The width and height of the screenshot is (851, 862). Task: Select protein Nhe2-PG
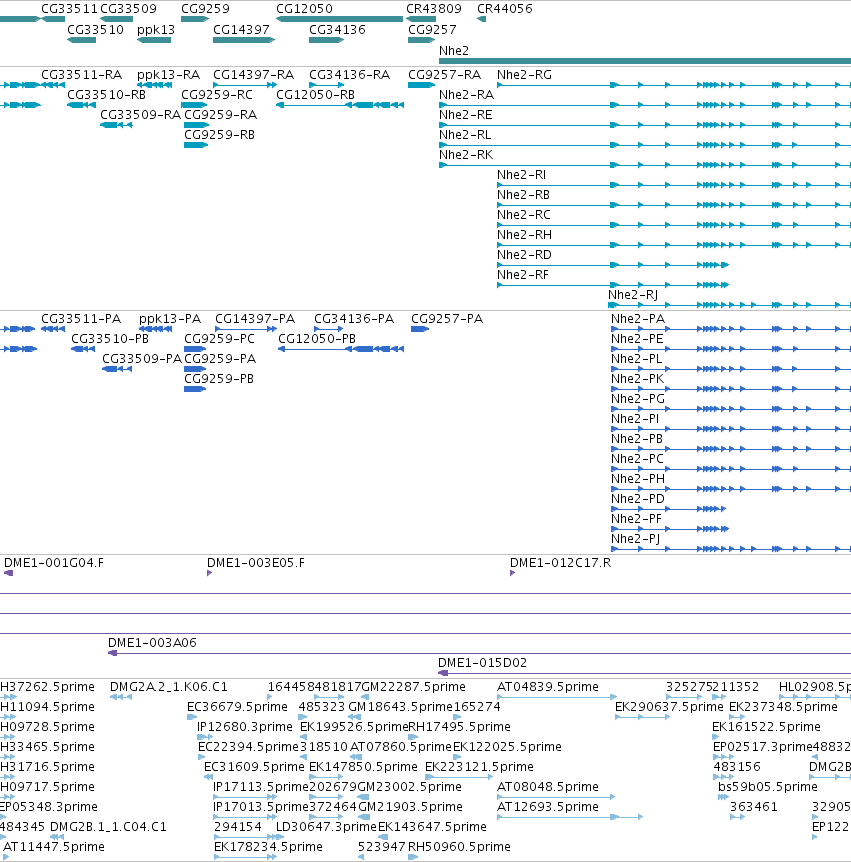[638, 399]
